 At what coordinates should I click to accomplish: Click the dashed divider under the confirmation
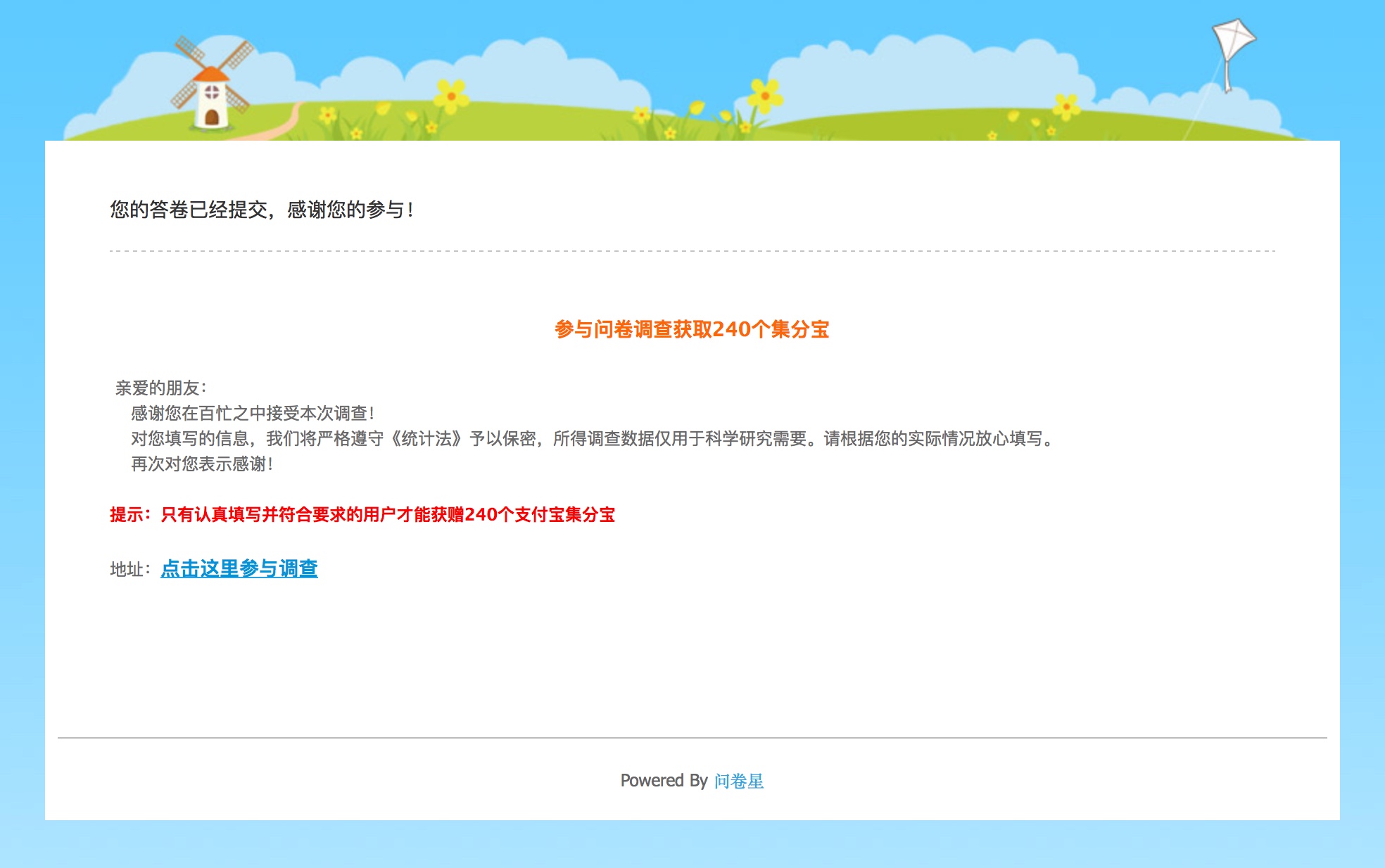coord(692,250)
